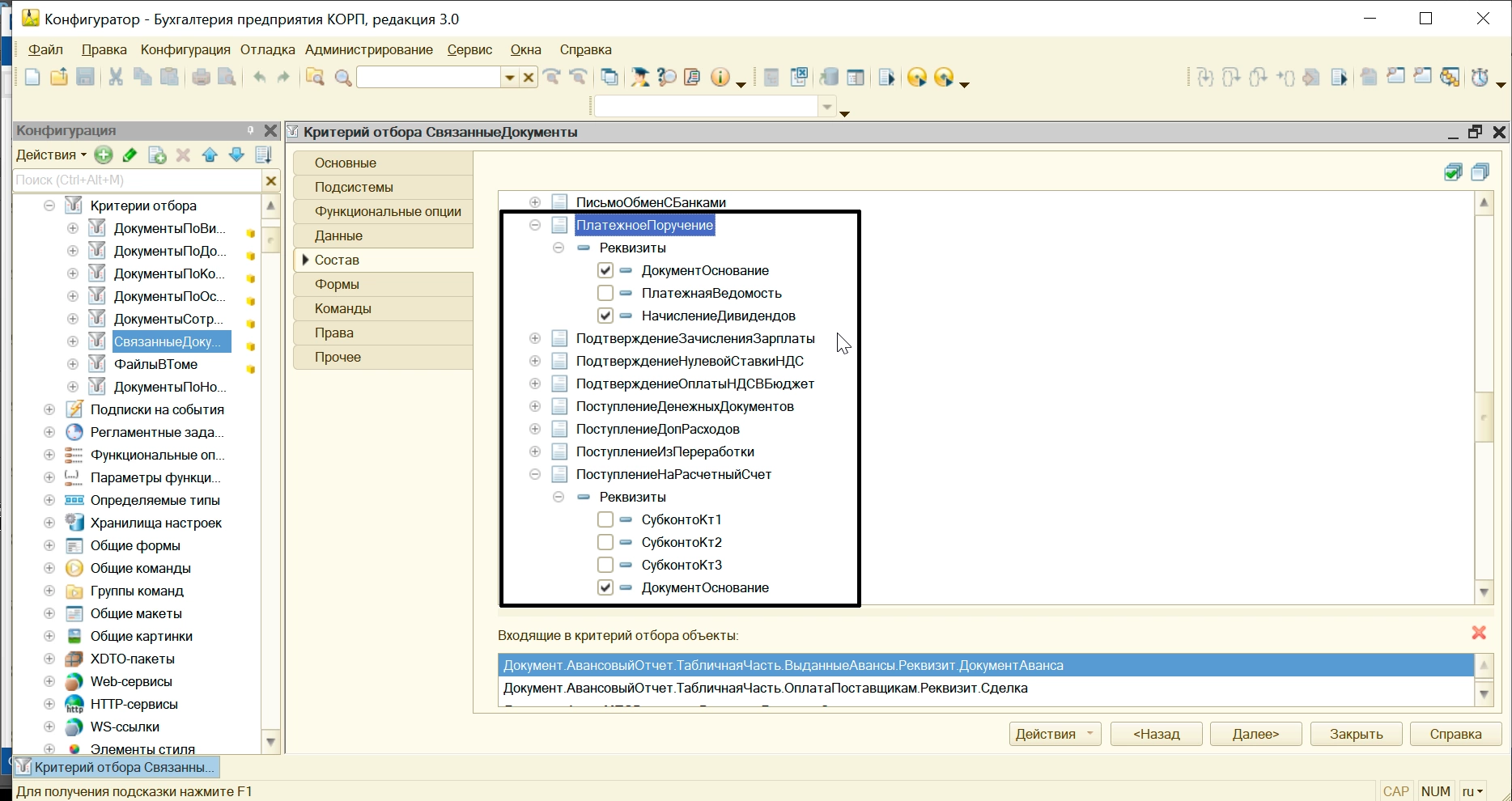Image resolution: width=1512 pixels, height=801 pixels.
Task: Expand the ПоступлениеДопРасходов tree node
Action: click(x=535, y=429)
